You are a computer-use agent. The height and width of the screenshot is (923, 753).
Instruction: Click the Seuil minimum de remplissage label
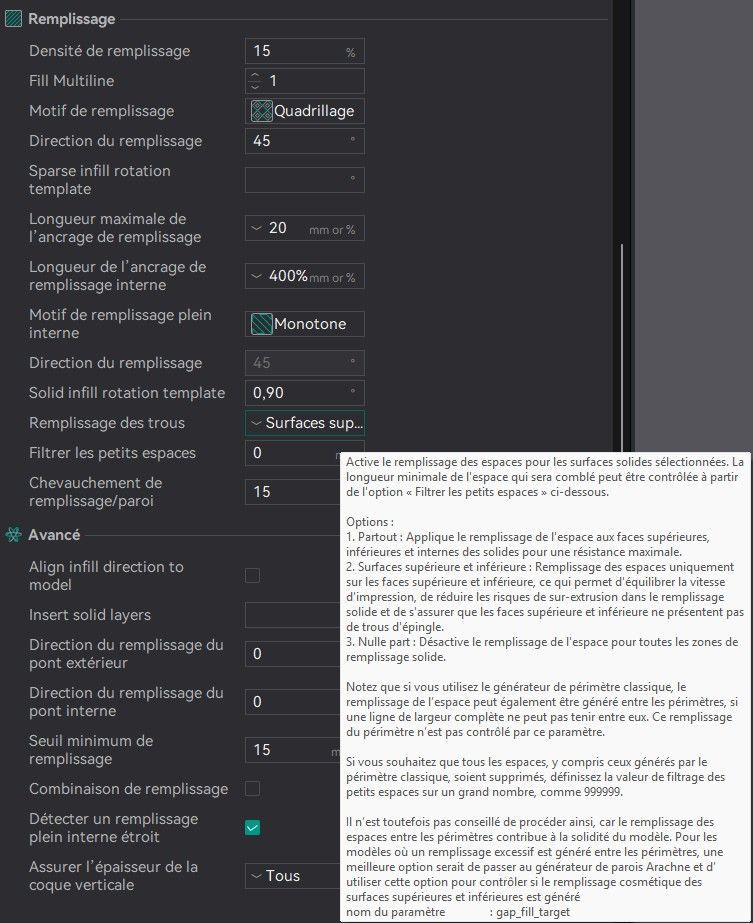[91, 750]
